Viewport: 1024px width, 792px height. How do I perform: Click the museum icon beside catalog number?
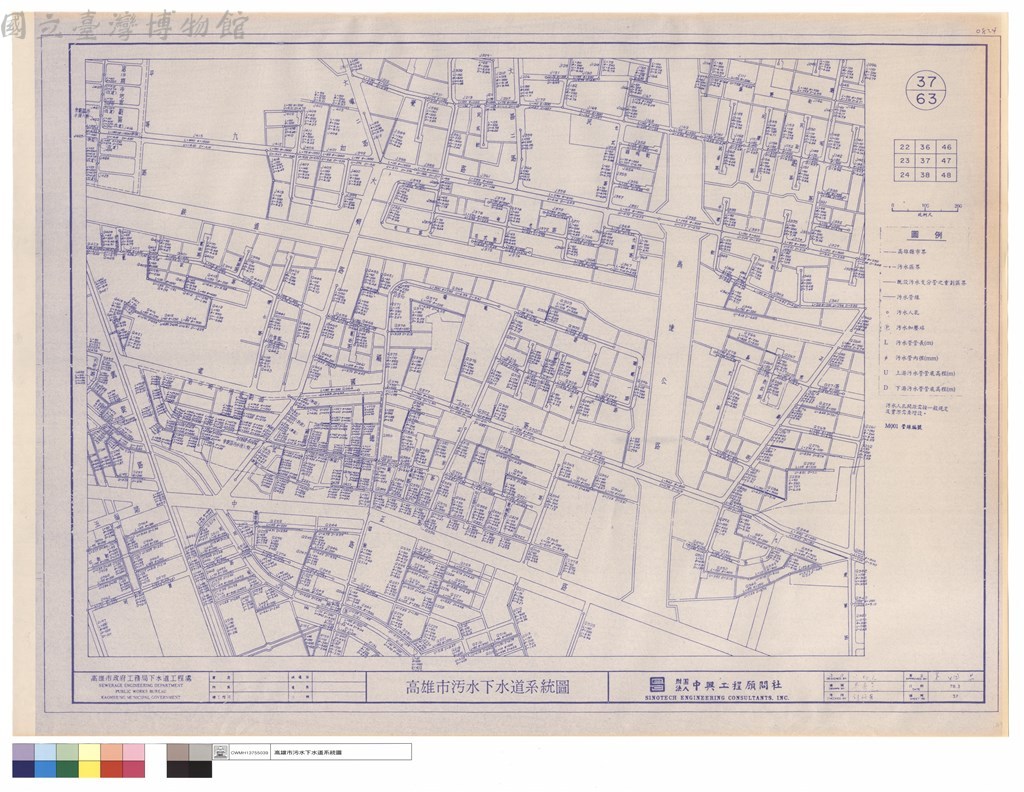tap(221, 752)
